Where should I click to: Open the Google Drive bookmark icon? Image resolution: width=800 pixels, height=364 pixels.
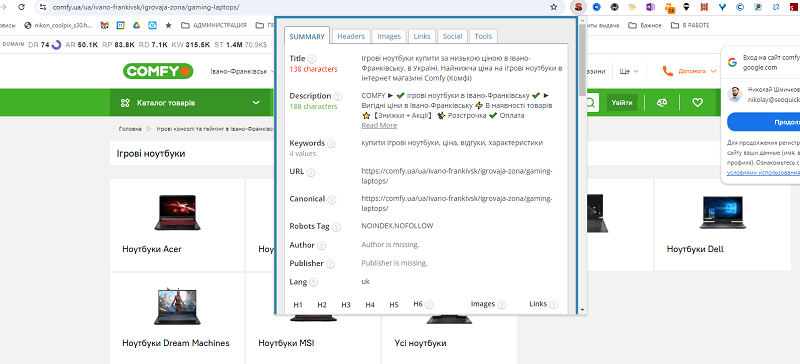tap(136, 25)
